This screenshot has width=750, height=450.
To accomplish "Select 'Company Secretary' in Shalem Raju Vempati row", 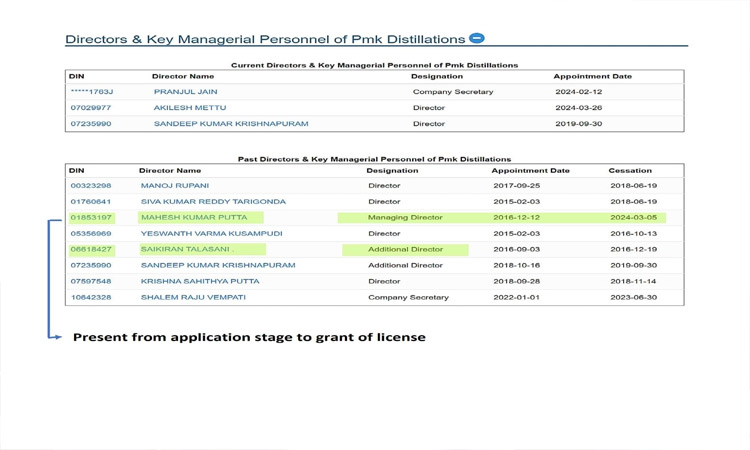I will click(408, 297).
